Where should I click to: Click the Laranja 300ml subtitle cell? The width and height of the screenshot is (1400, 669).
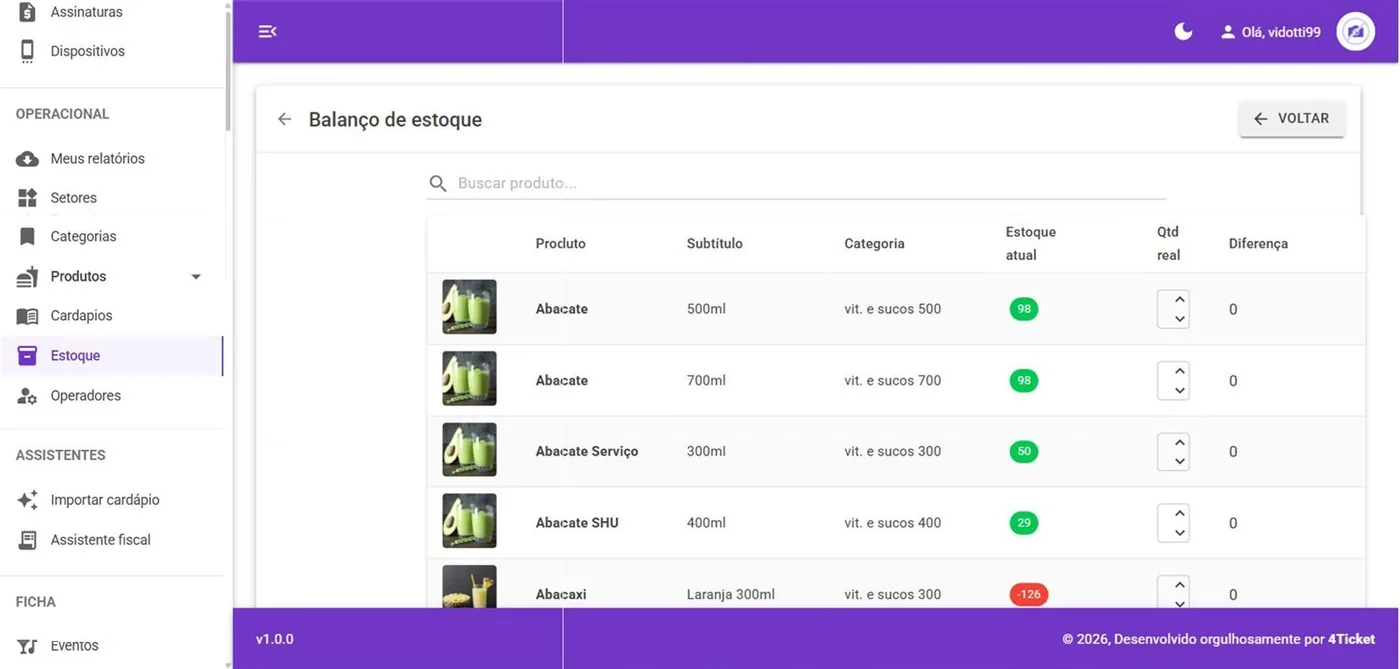(x=731, y=595)
